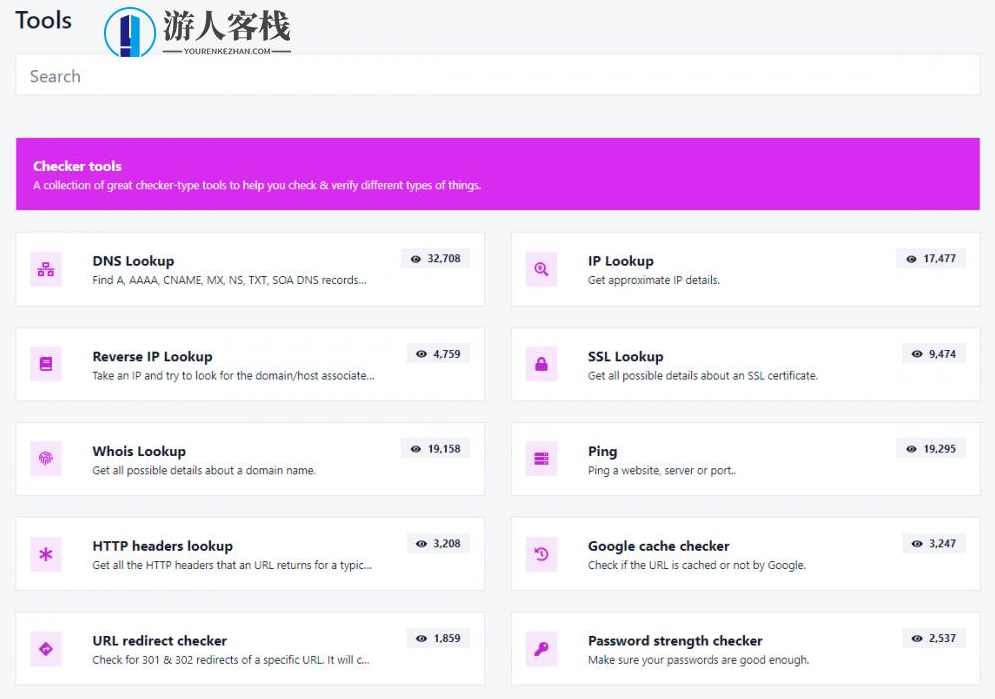Click the SSL Lookup padlock icon

pyautogui.click(x=541, y=364)
